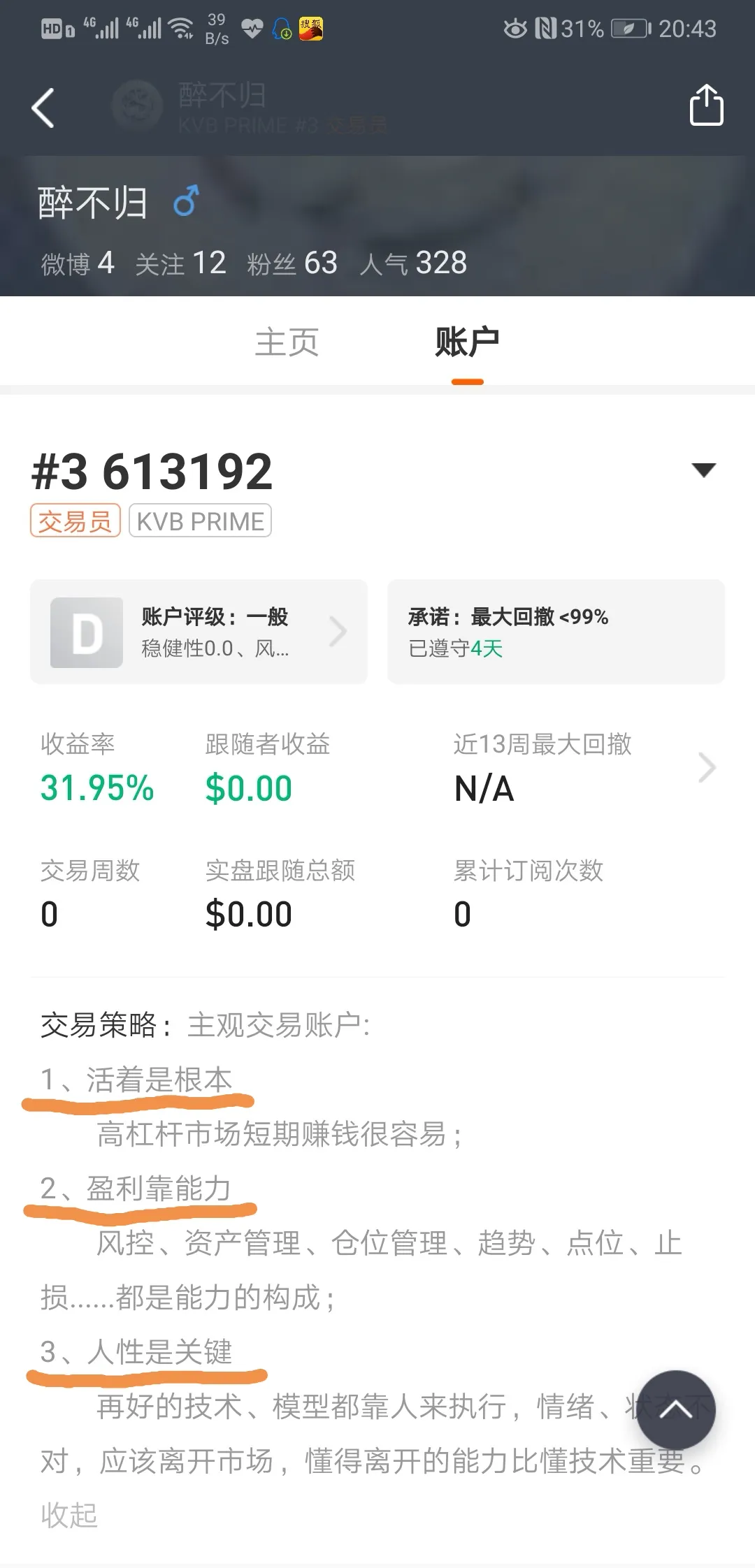Tap the battery icon in status bar
The image size is (755, 1568).
631,29
